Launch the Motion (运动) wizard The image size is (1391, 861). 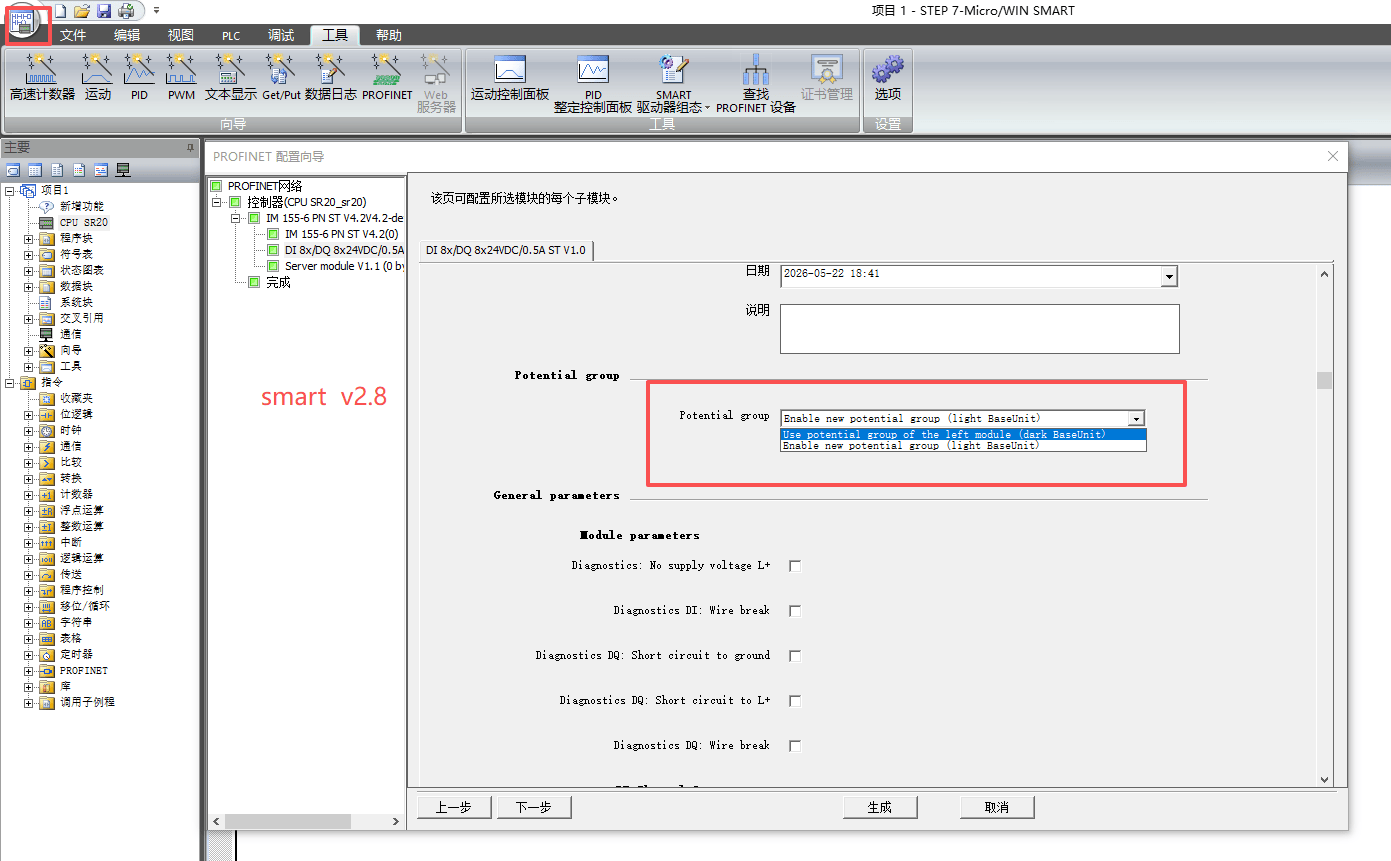tap(98, 78)
